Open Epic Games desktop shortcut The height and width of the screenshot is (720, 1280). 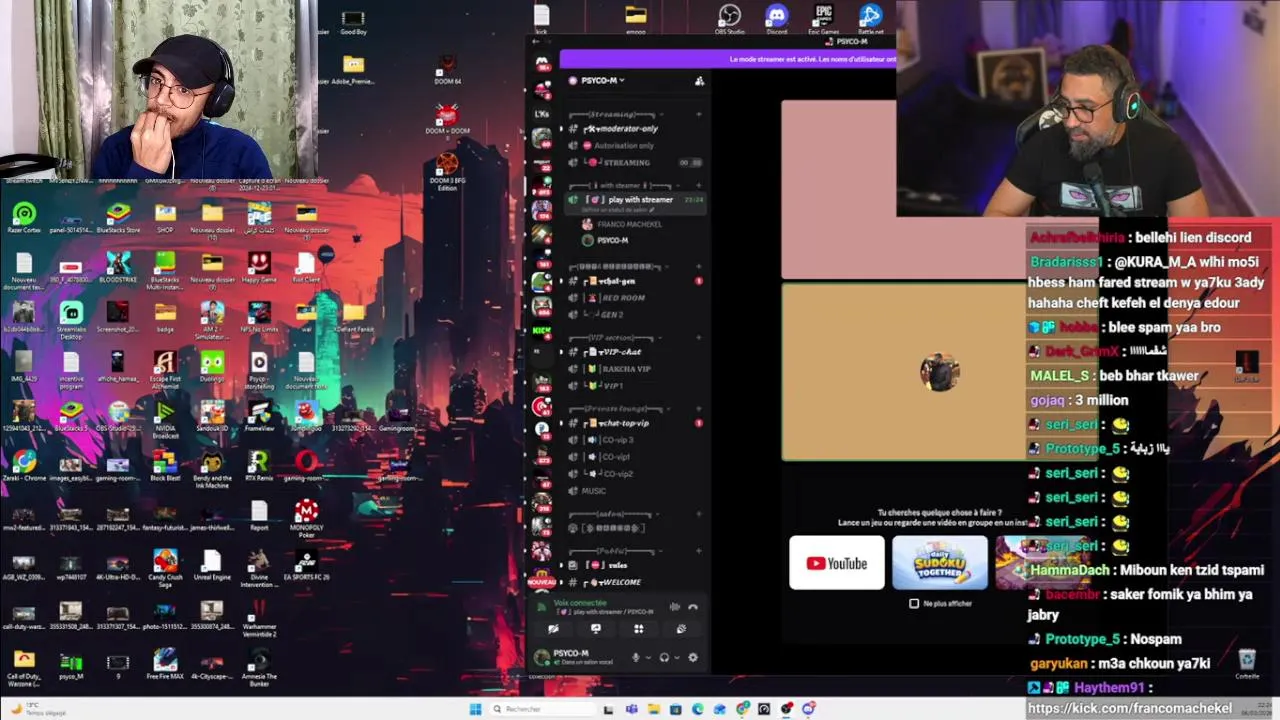(823, 20)
